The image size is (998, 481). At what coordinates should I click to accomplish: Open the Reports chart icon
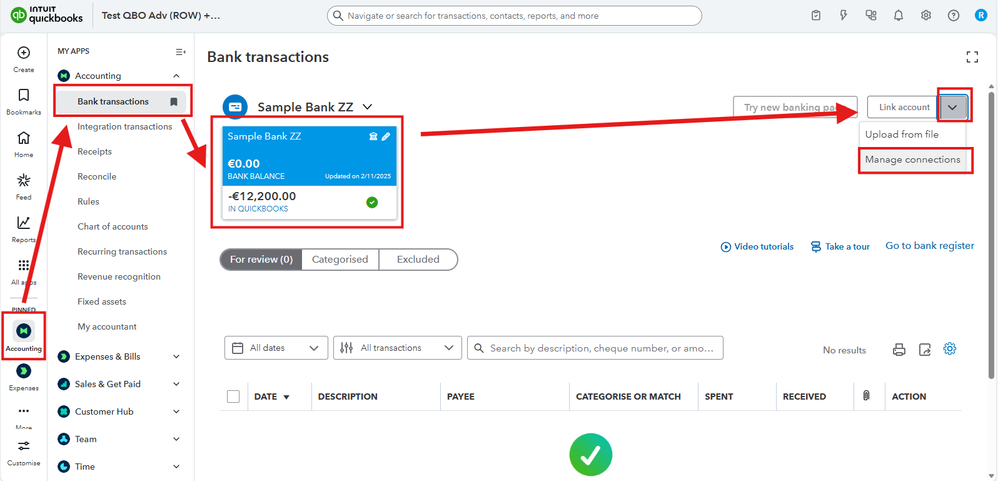pos(23,223)
